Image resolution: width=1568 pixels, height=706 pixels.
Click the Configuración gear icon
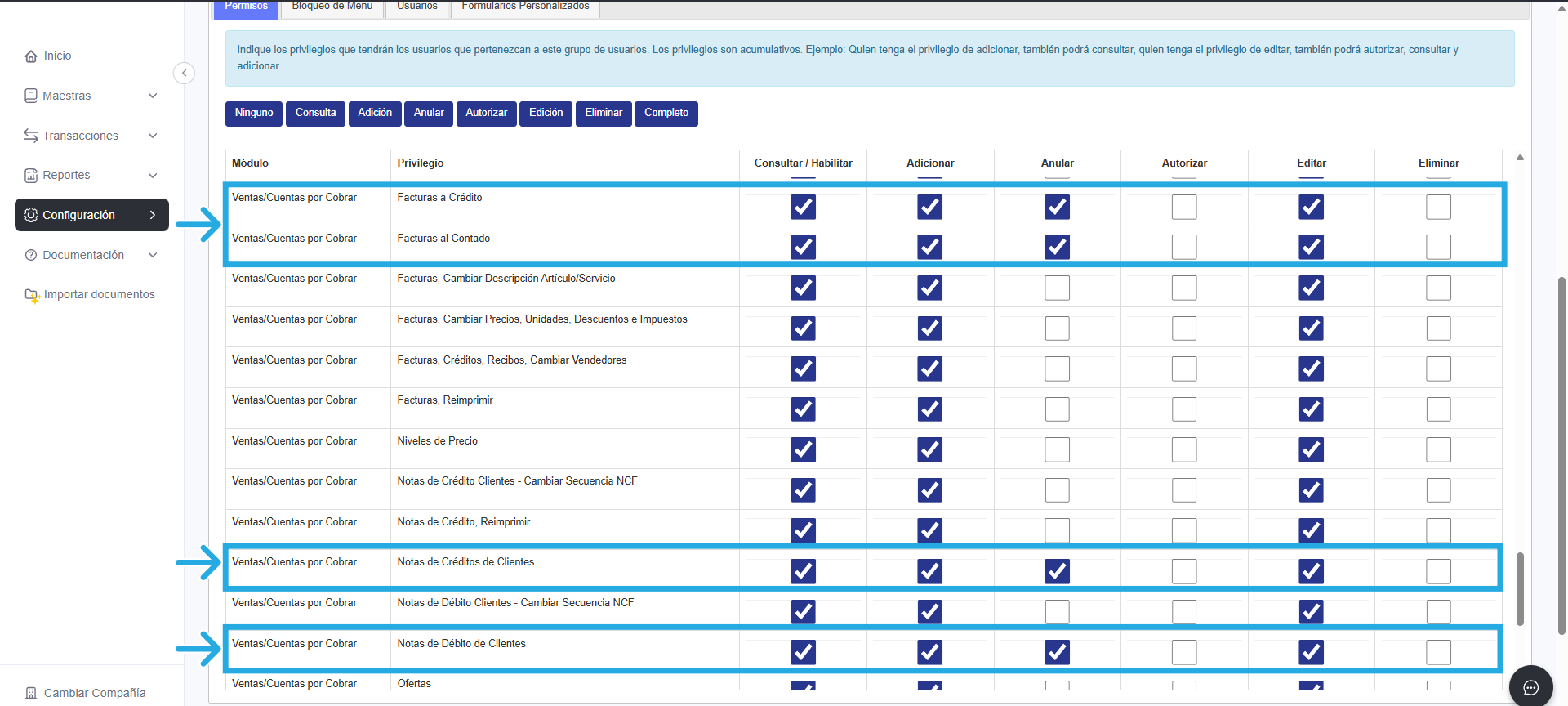pos(31,215)
